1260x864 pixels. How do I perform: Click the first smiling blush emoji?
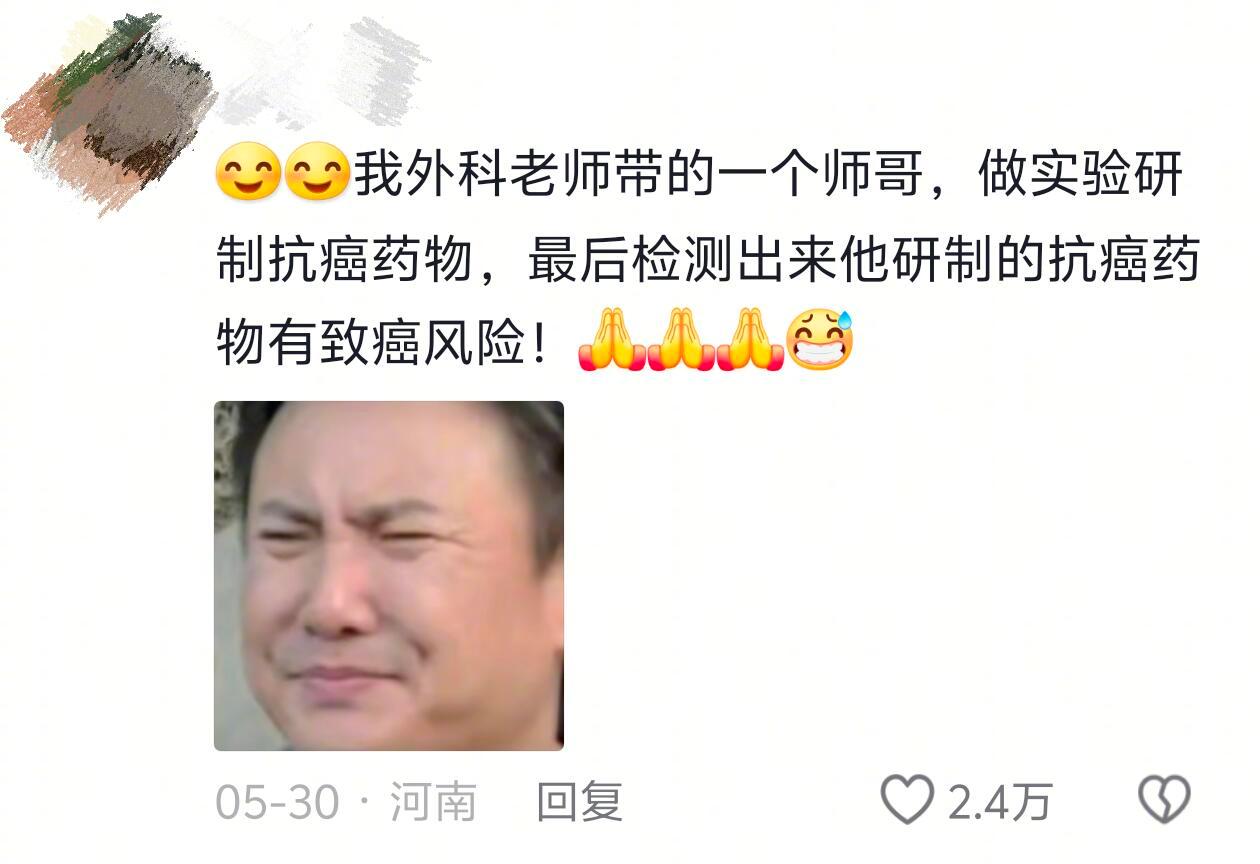tap(249, 175)
